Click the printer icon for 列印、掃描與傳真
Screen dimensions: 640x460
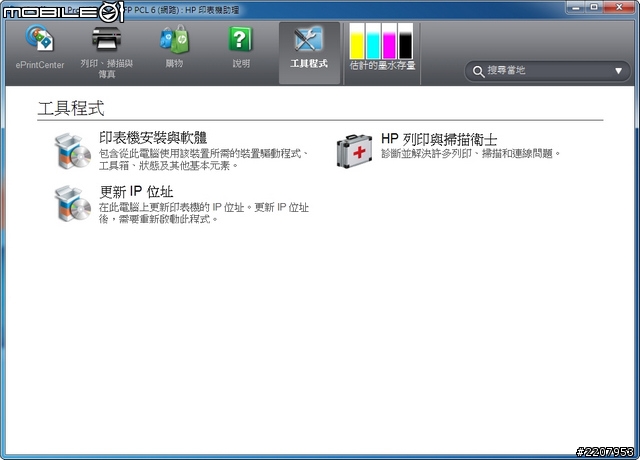(x=106, y=39)
